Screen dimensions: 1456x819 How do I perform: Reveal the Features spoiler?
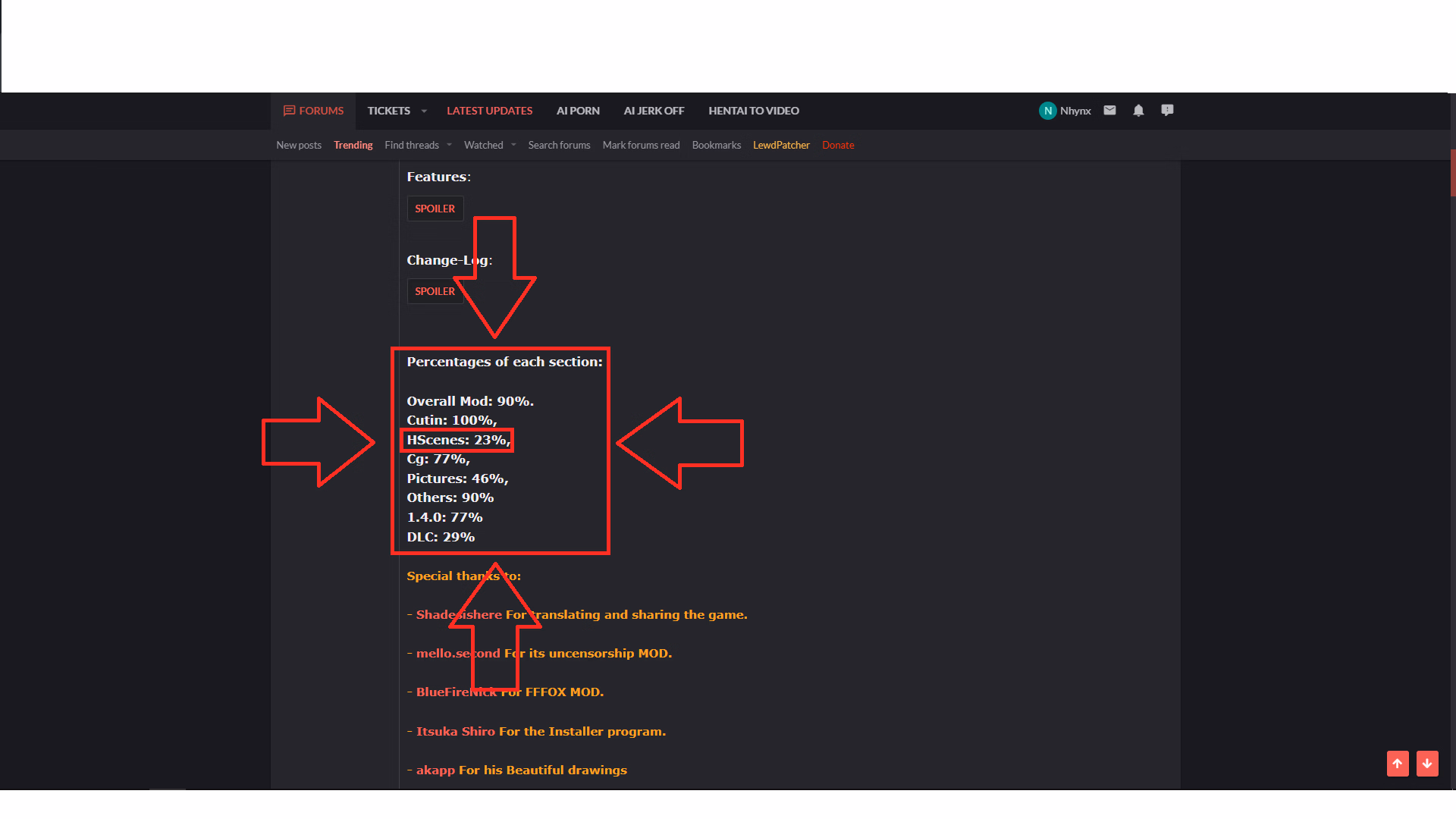tap(435, 209)
